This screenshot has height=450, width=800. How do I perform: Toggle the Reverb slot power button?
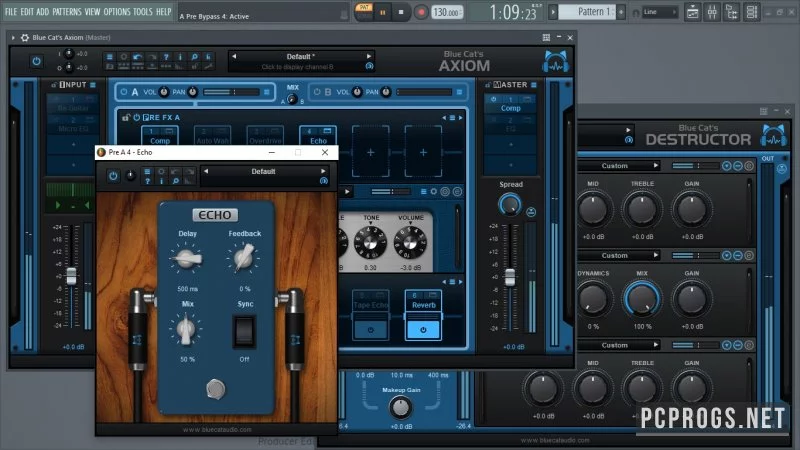[423, 330]
